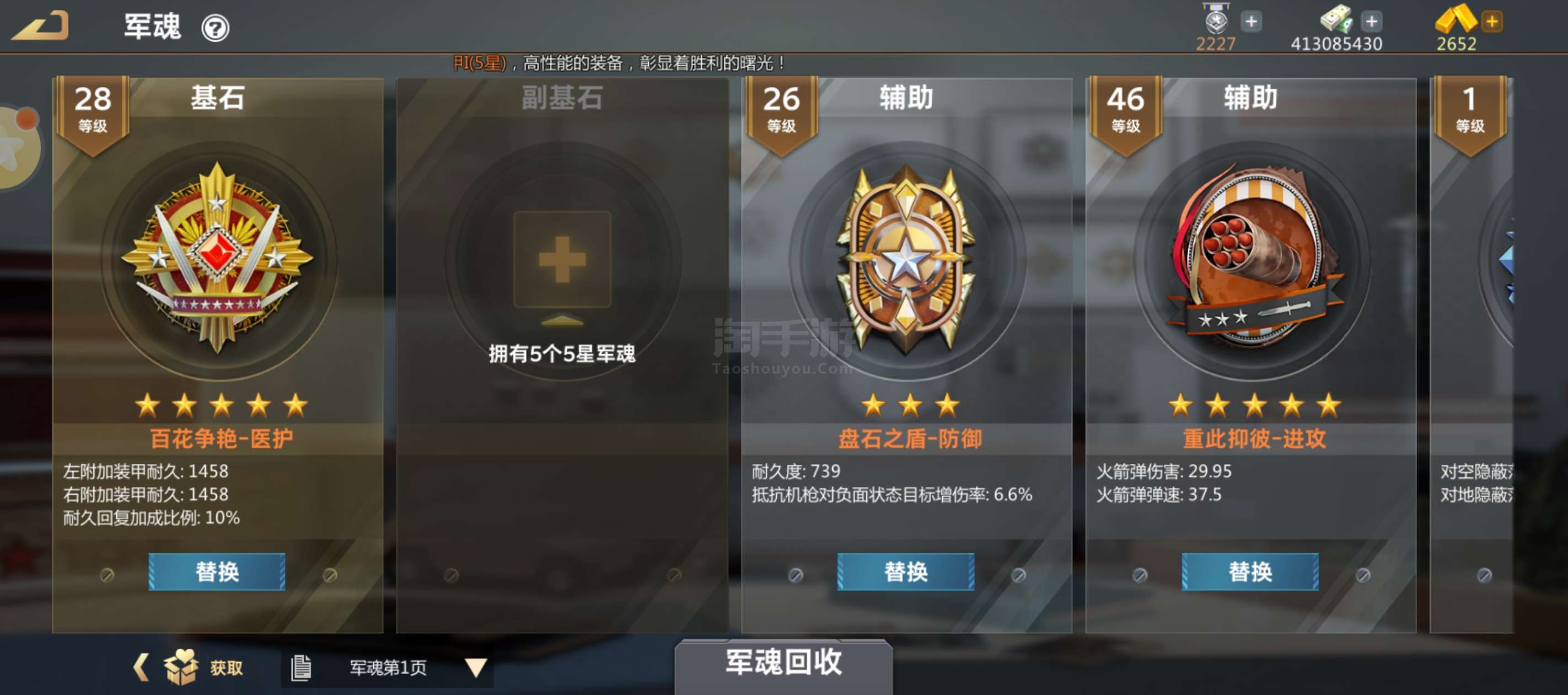1568x695 pixels.
Task: Add more cash with the plus icon
Action: coord(1371,22)
